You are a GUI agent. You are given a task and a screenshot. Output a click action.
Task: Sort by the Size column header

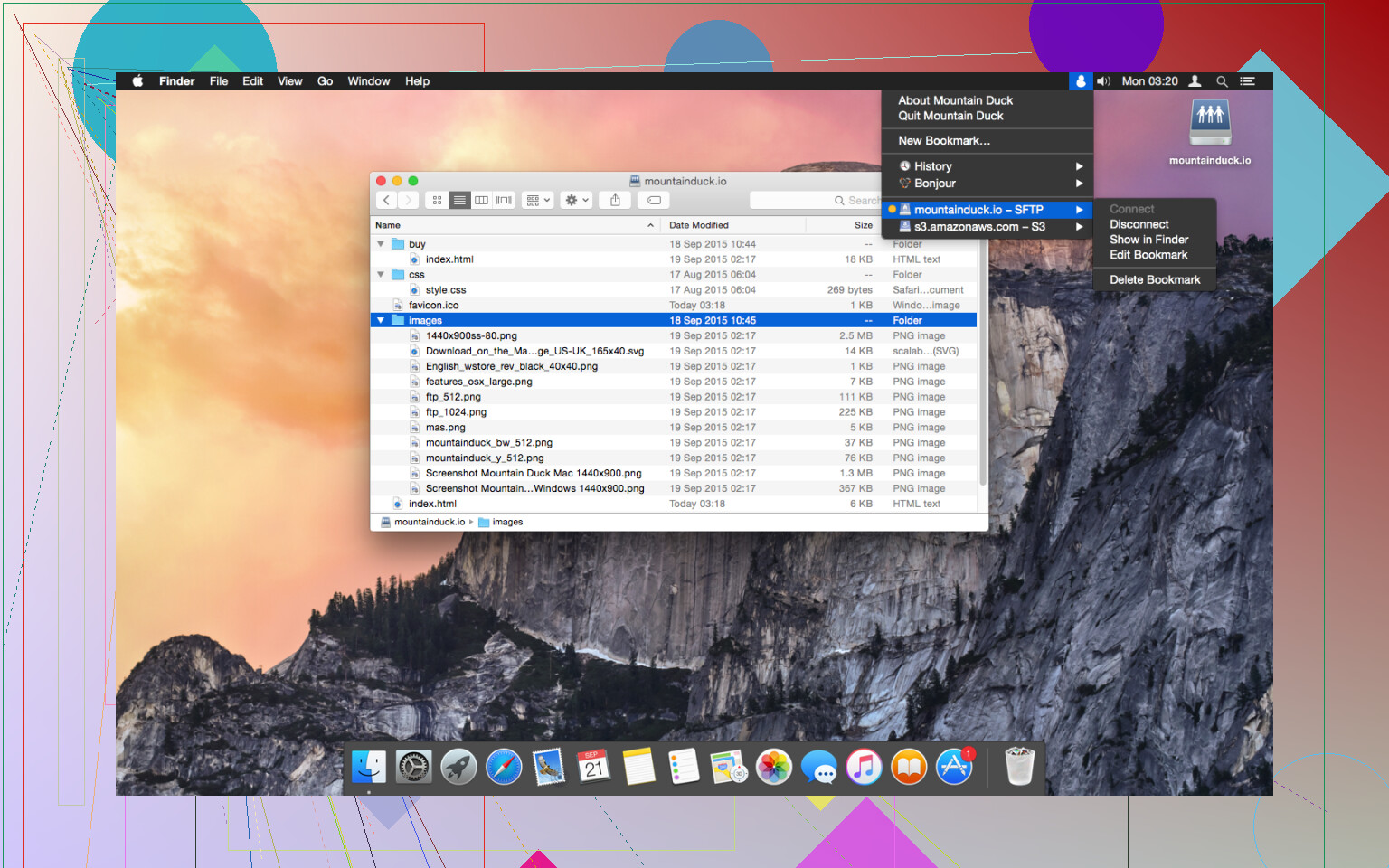pos(843,225)
